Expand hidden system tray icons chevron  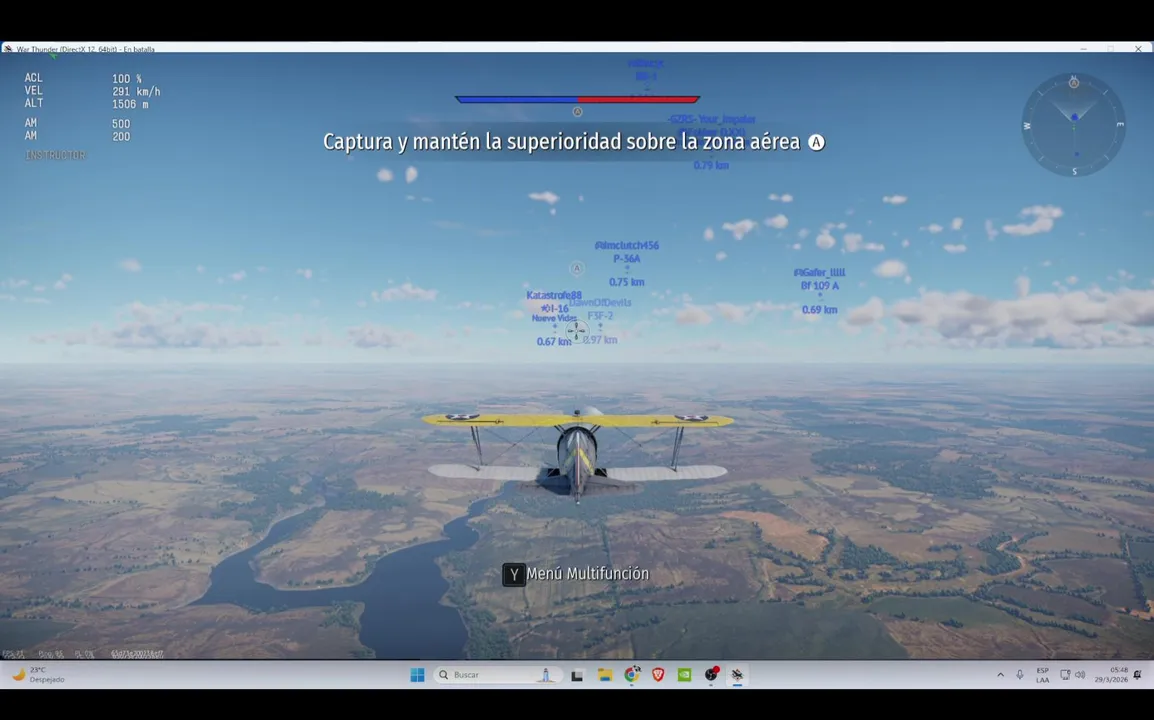click(1000, 675)
